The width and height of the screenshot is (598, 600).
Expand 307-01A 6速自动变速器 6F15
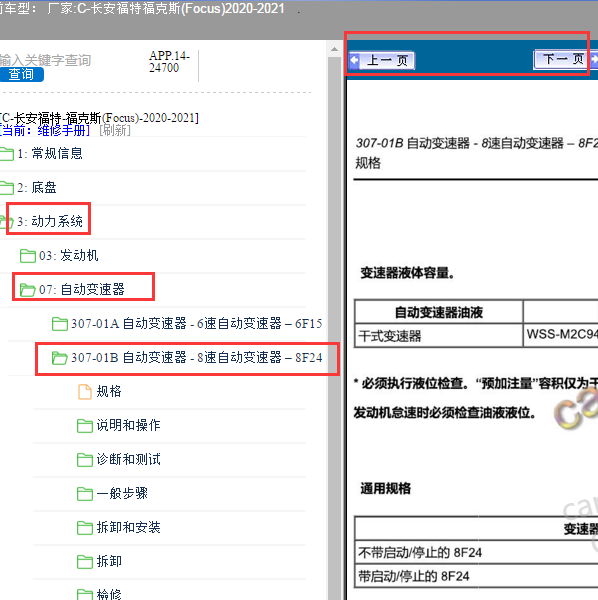196,323
